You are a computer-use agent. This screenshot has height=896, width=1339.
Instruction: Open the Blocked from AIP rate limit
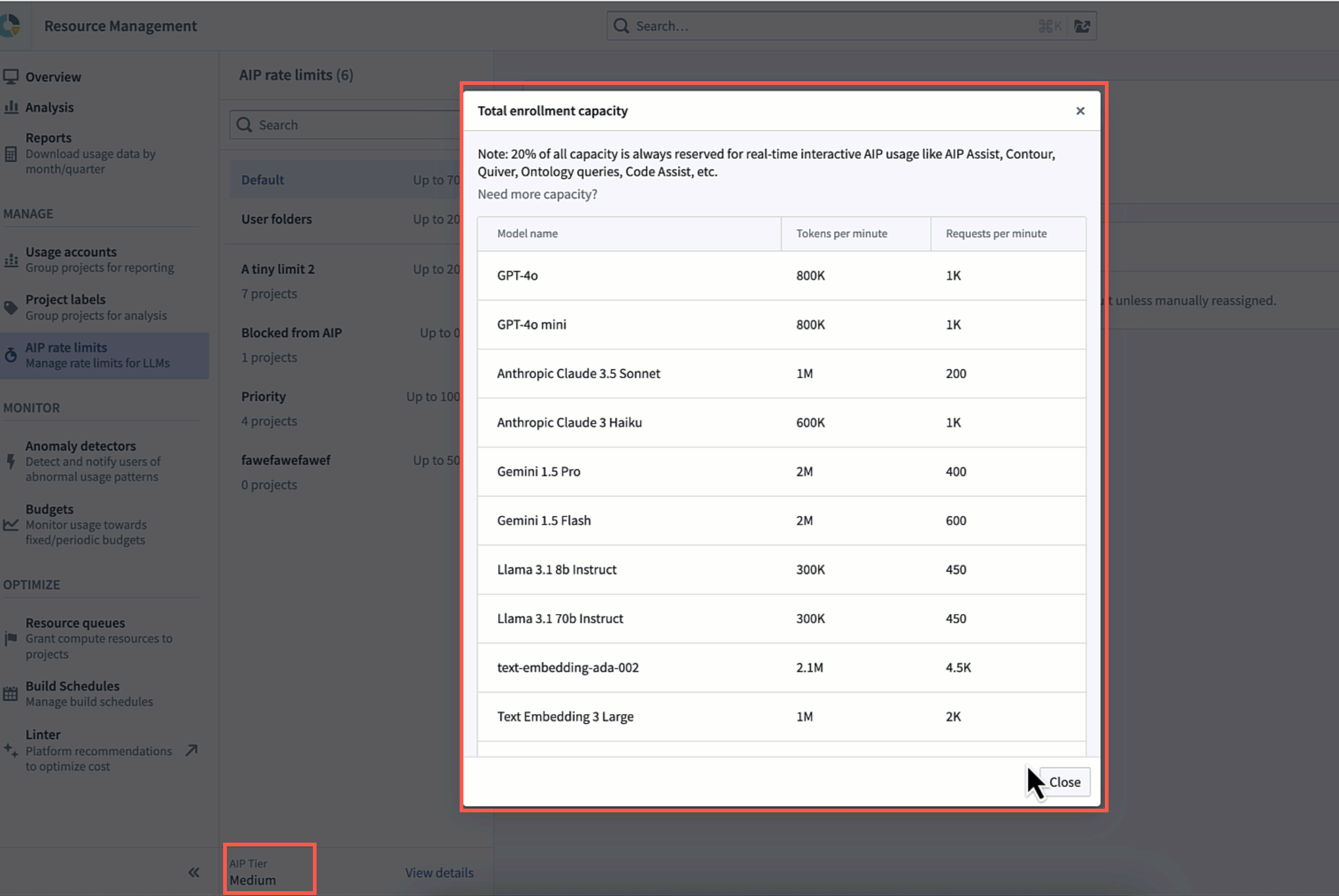point(292,332)
